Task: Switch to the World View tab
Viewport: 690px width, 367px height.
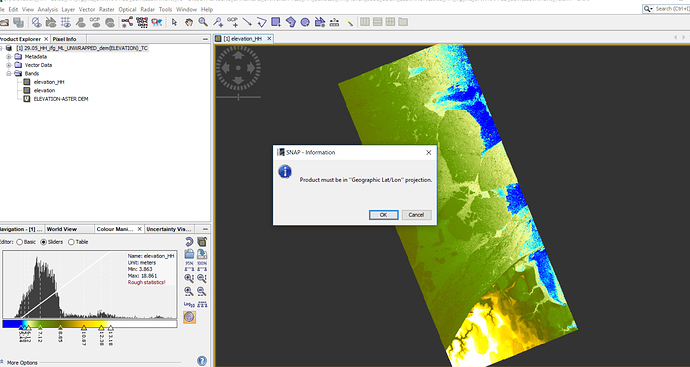Action: click(62, 229)
